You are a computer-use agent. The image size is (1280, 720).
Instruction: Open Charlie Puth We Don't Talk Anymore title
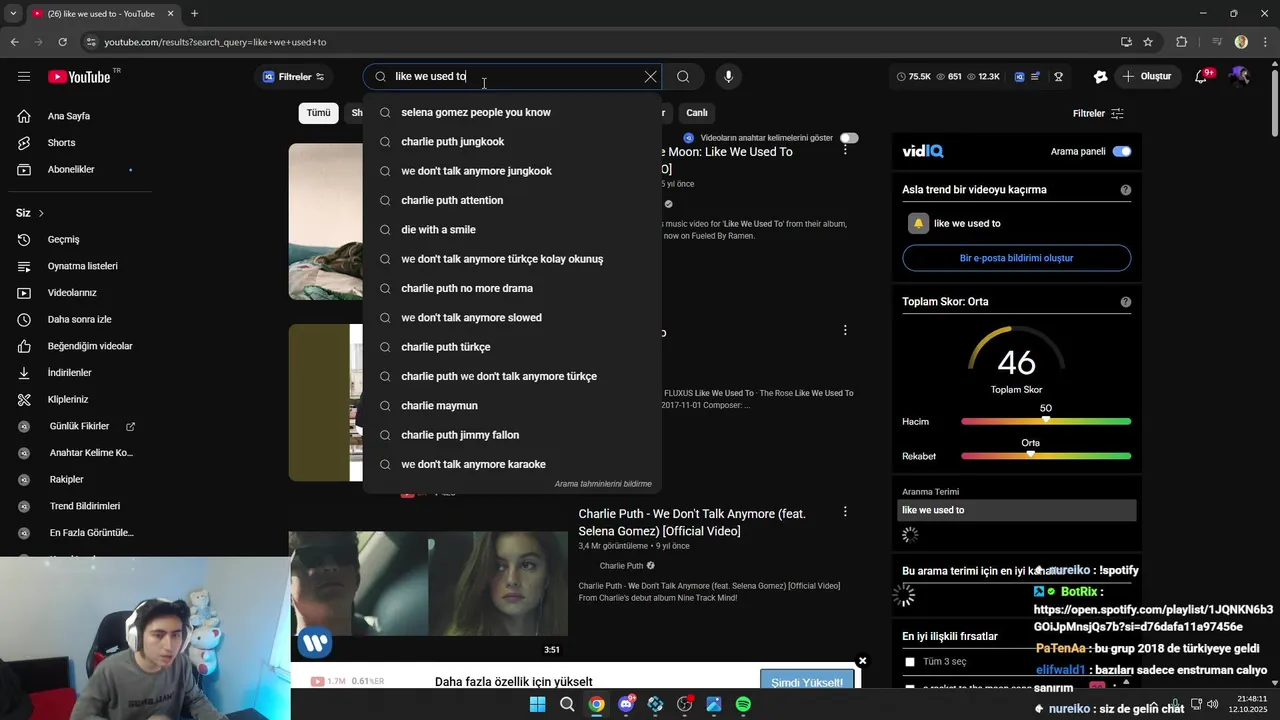(x=692, y=522)
